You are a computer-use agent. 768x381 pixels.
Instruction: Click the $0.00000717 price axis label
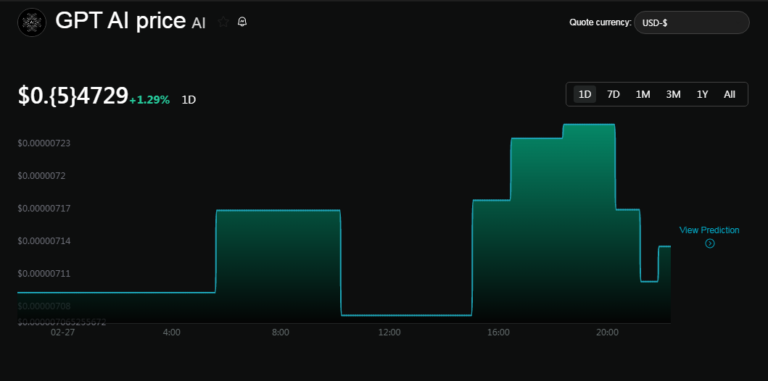[44, 209]
